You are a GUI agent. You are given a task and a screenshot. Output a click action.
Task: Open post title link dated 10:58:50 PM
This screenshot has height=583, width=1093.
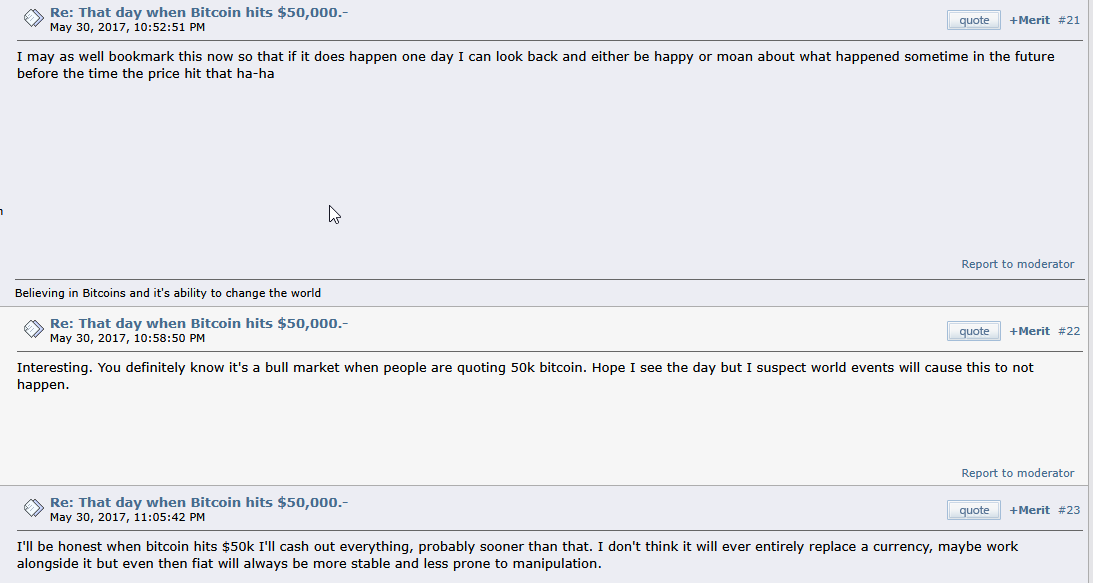click(199, 324)
